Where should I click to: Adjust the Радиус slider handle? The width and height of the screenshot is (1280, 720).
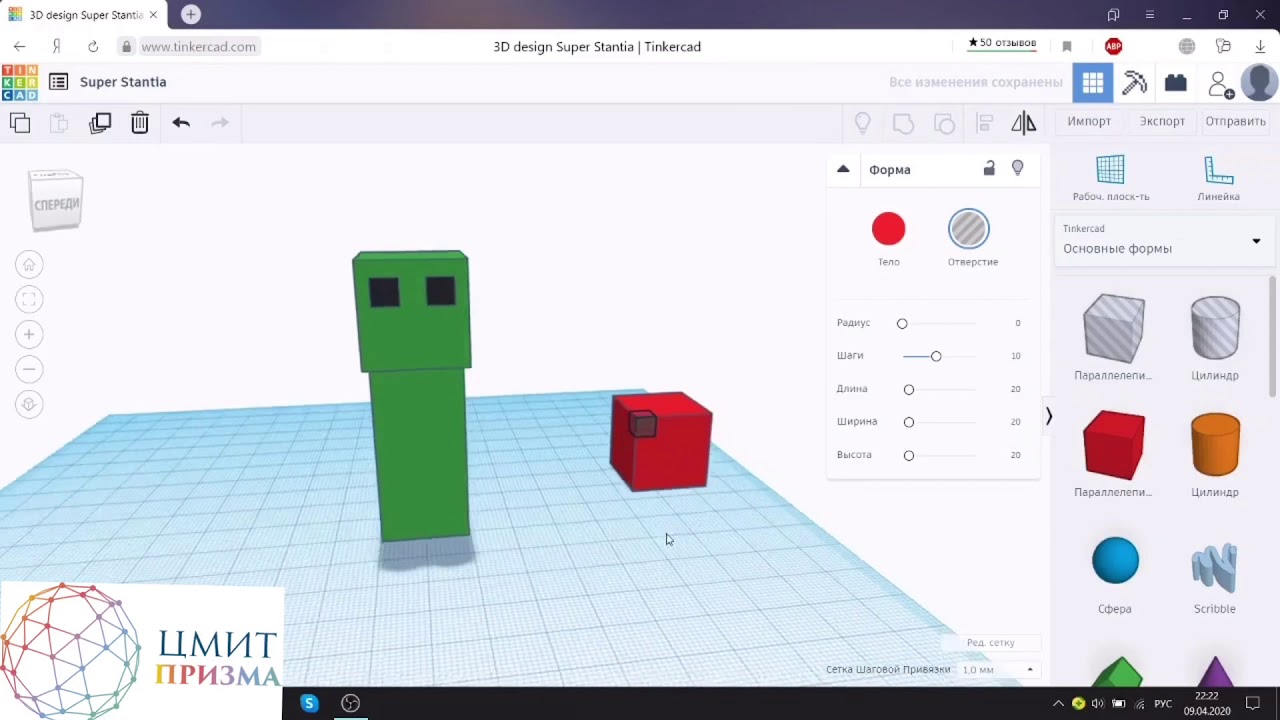902,323
